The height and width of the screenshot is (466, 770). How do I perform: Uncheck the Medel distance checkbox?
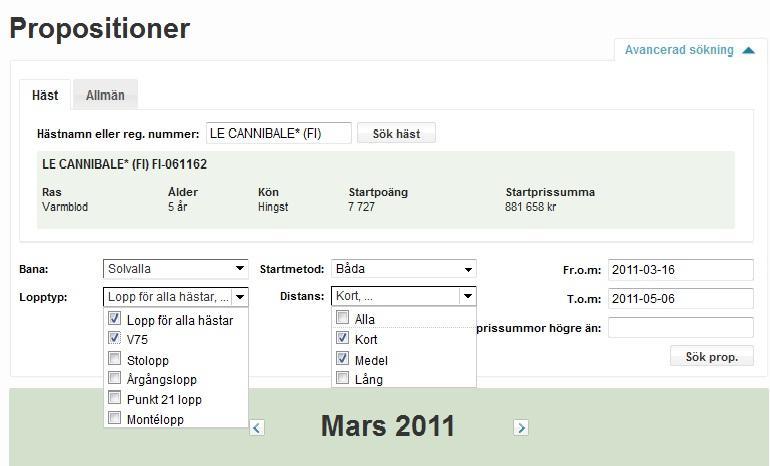343,358
